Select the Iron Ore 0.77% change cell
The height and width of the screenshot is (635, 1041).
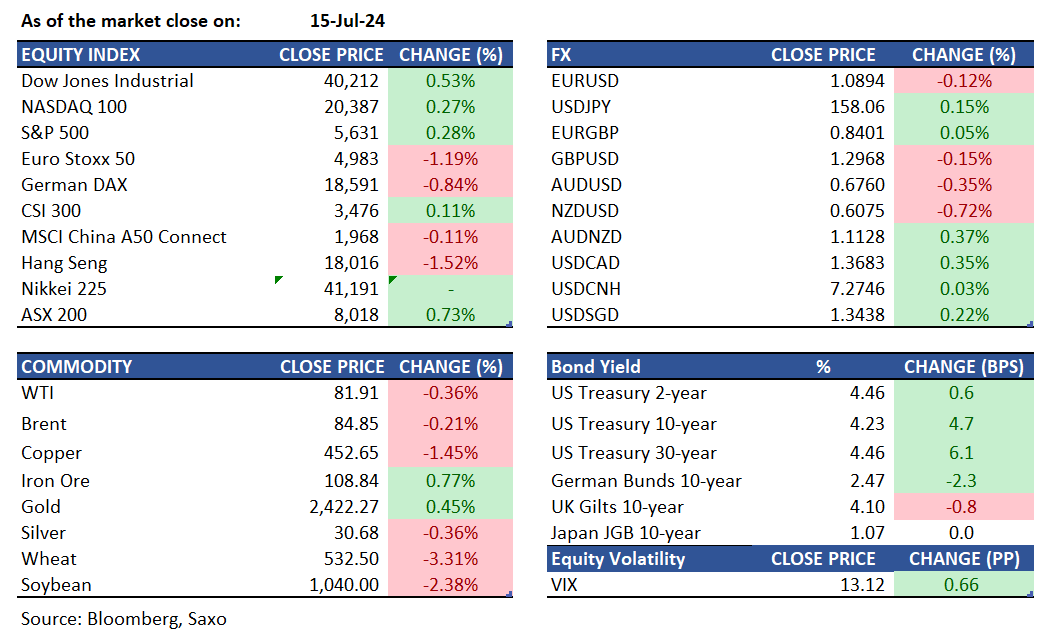(x=450, y=481)
